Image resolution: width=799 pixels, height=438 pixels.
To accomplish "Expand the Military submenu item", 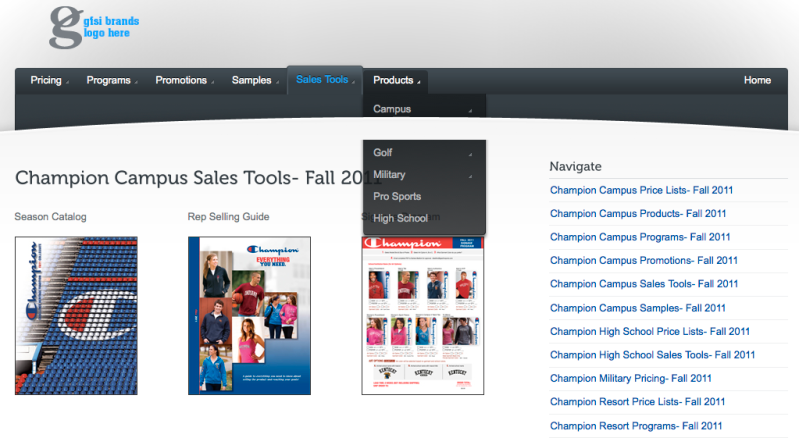I will pos(424,175).
